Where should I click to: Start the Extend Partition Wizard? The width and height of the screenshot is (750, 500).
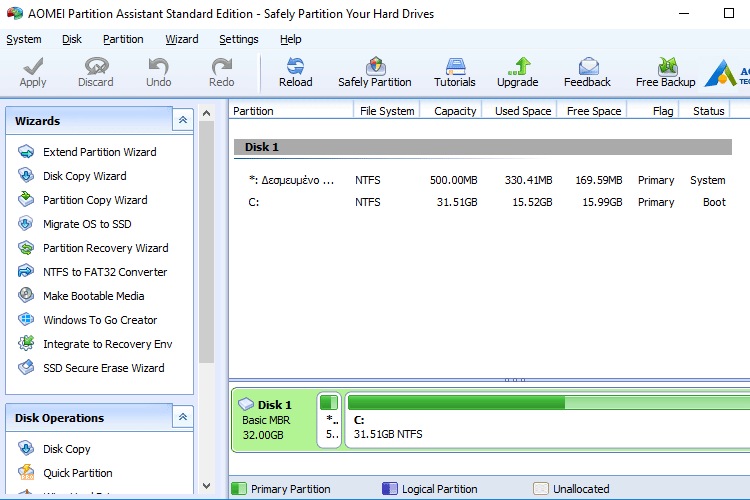click(x=99, y=152)
